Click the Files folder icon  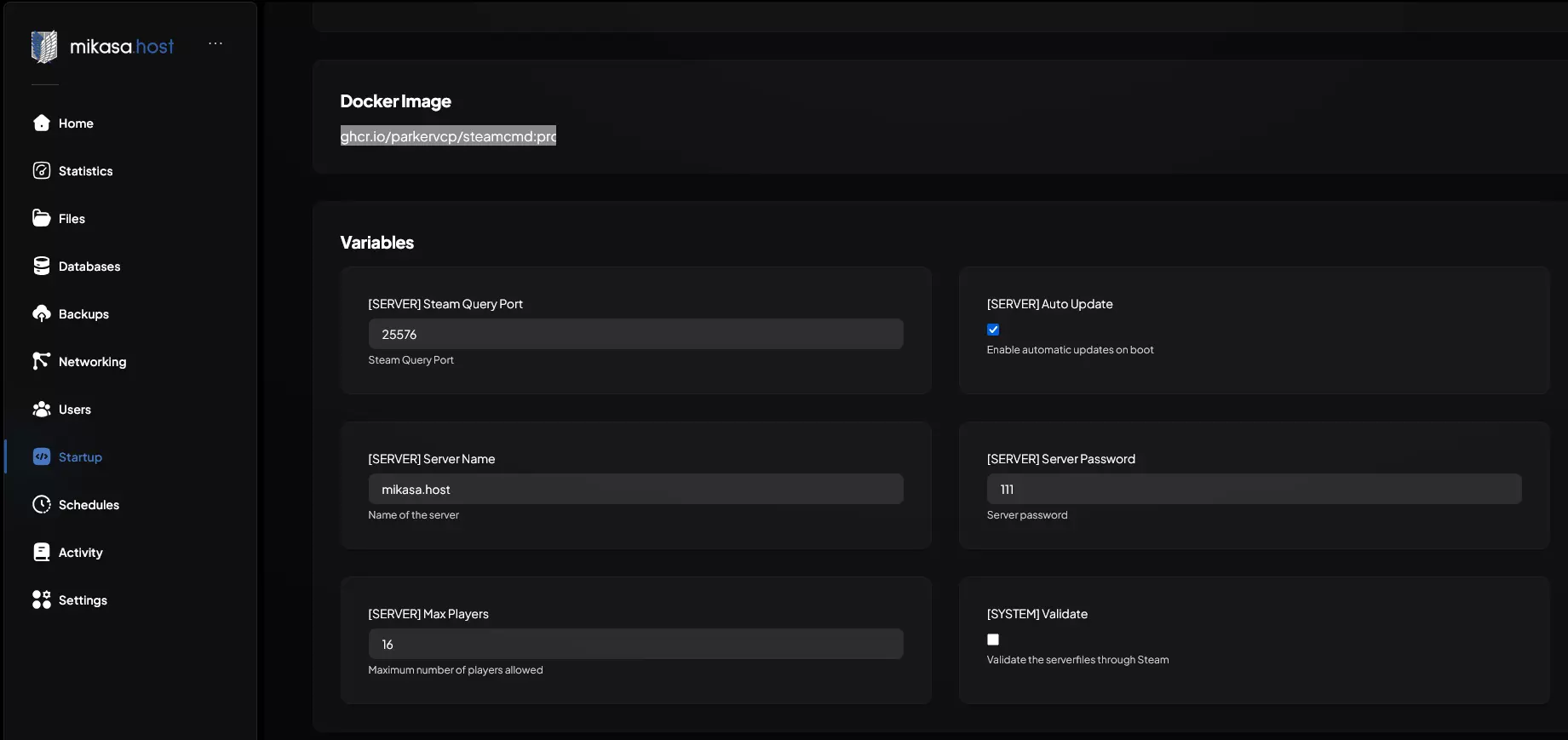41,219
